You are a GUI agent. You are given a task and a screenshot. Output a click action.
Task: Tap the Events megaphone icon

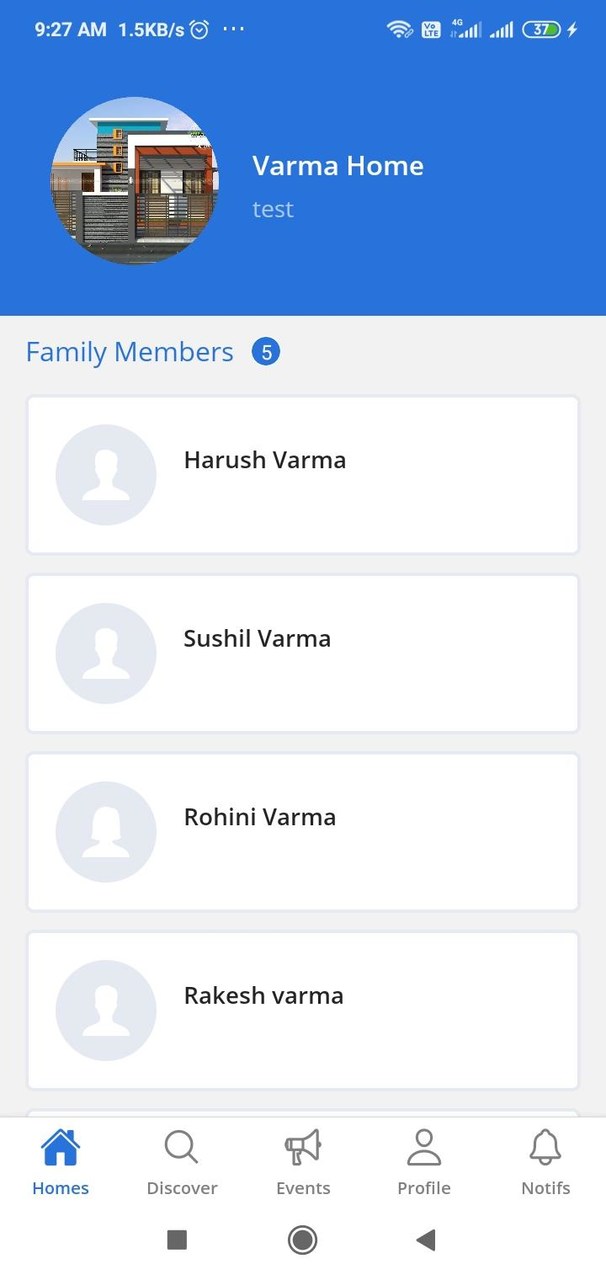302,1148
